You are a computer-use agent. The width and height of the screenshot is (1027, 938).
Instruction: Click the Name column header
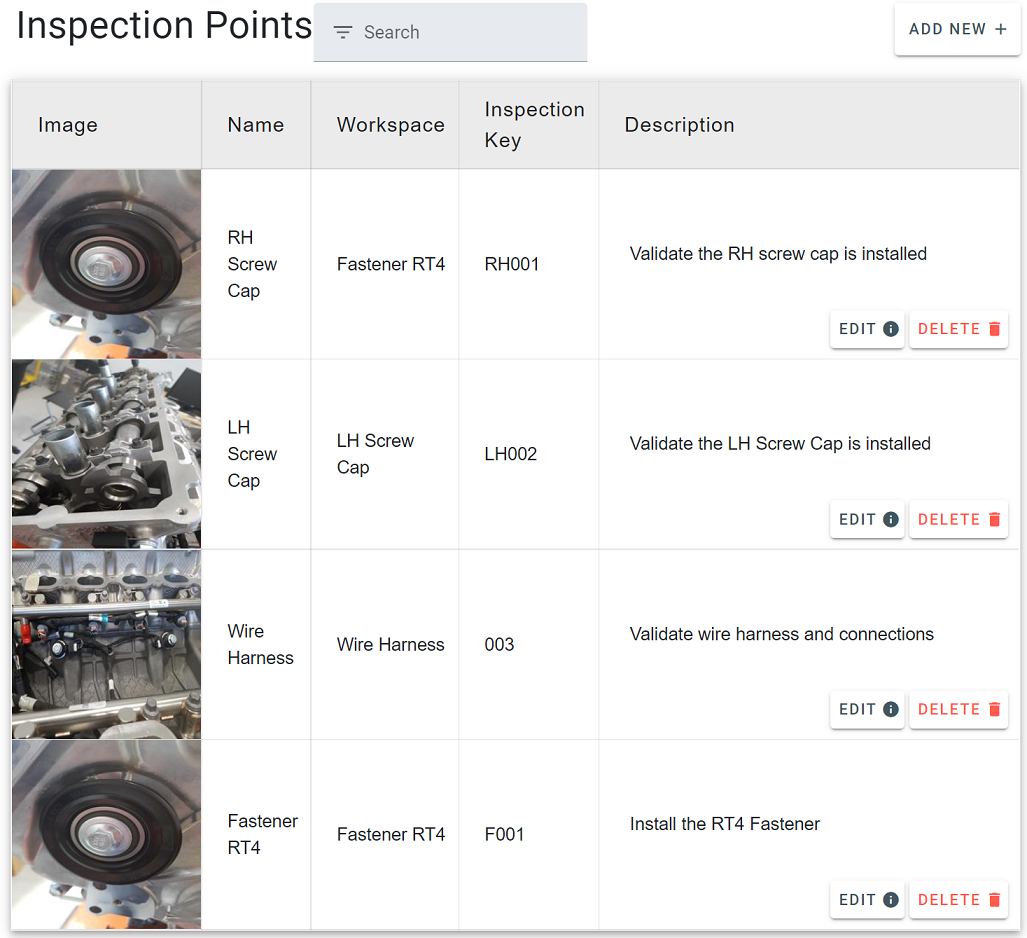coord(256,125)
